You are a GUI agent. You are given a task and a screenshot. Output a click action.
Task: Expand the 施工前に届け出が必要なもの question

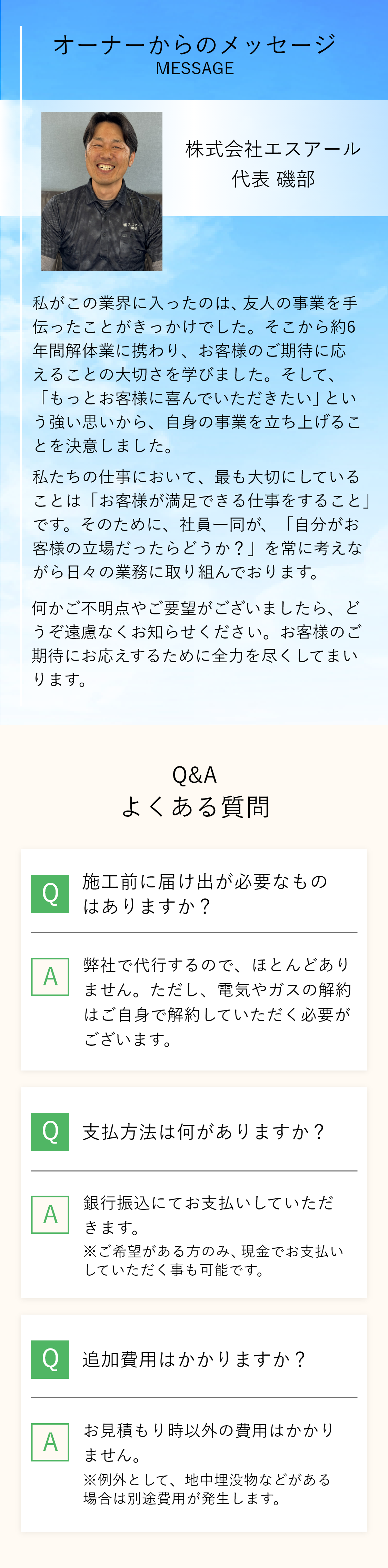[205, 894]
